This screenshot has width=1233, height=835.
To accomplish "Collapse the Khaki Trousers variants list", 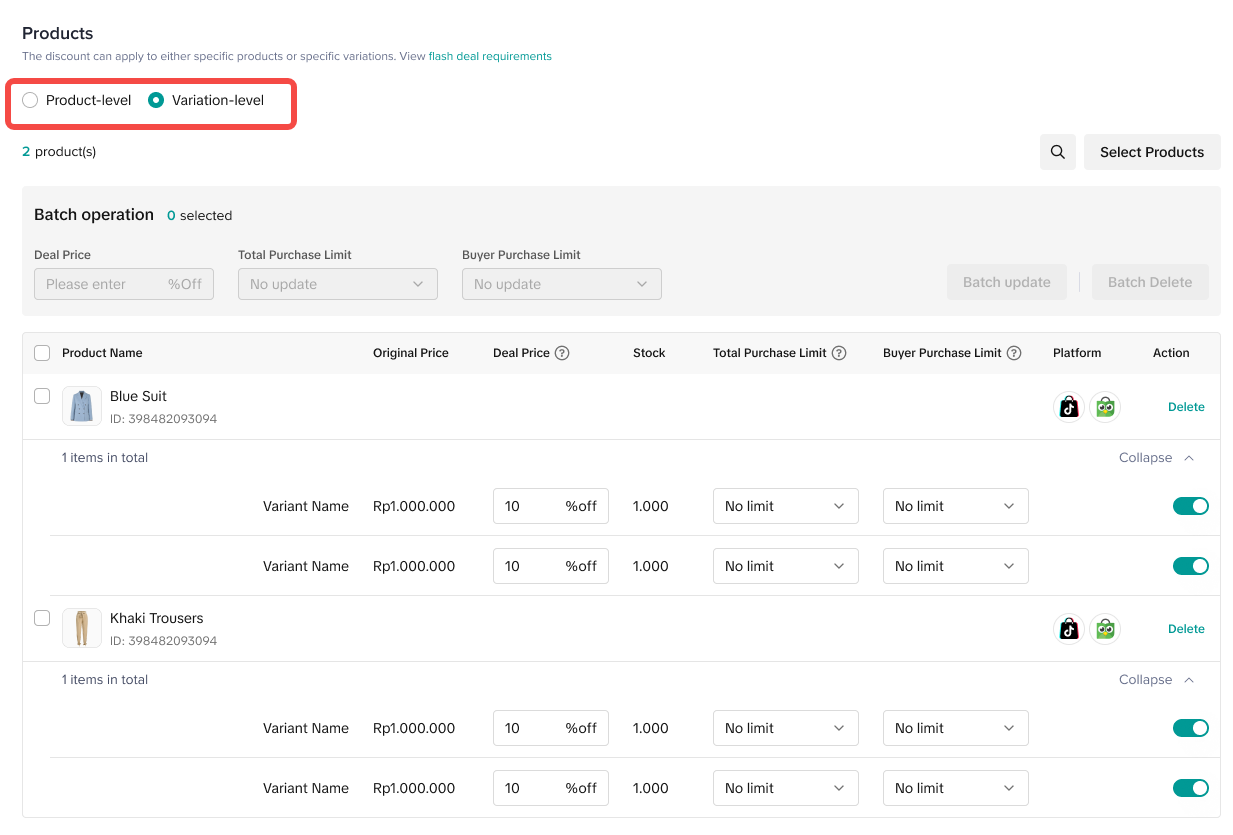I will 1156,680.
